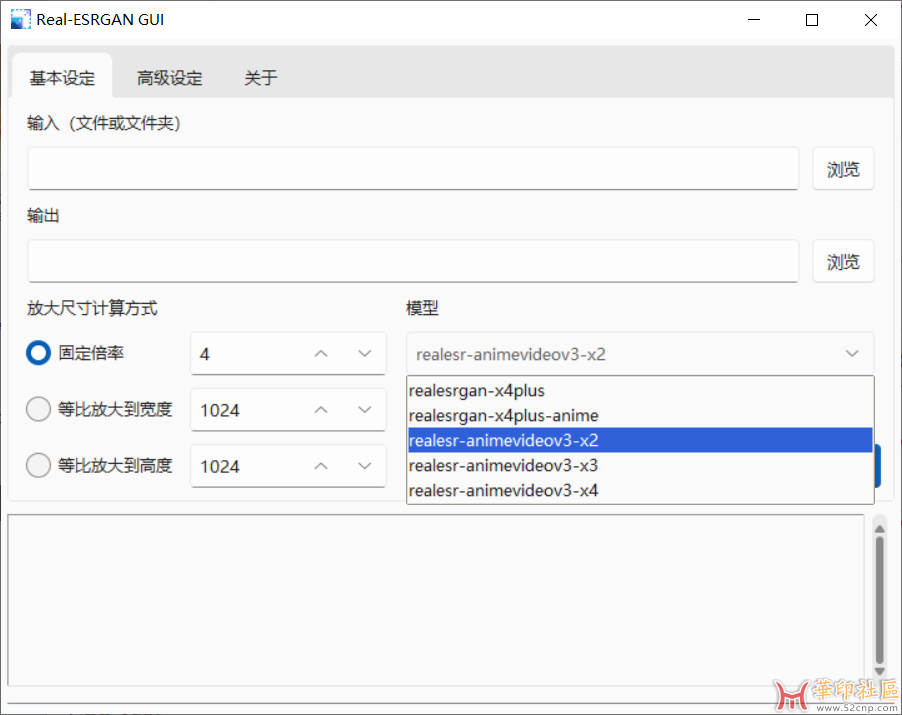This screenshot has width=902, height=715.
Task: Click the log scrollbar up arrow
Action: 880,529
